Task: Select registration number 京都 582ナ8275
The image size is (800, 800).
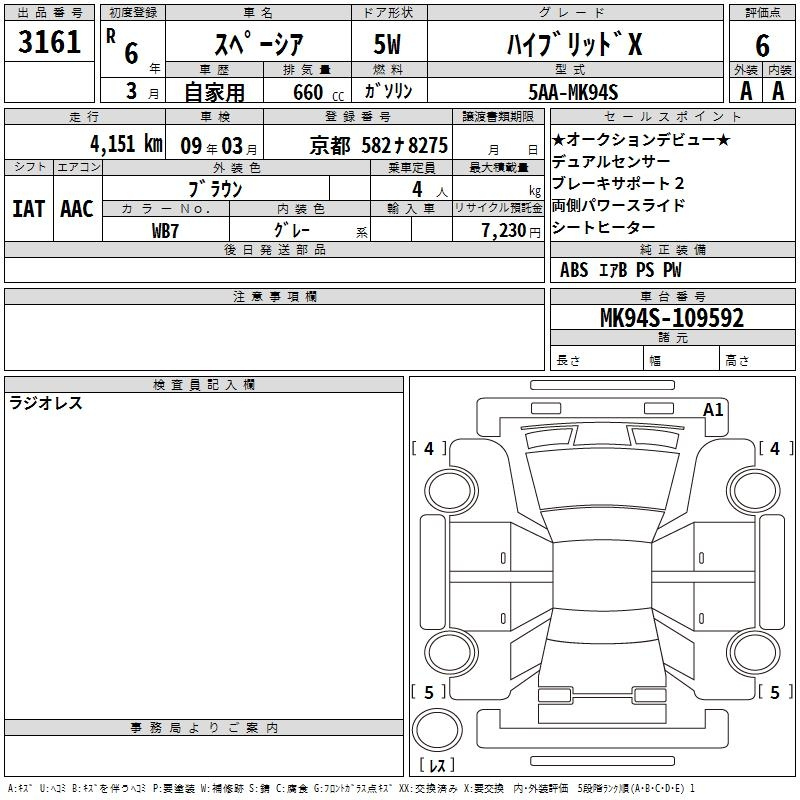Action: coord(379,146)
